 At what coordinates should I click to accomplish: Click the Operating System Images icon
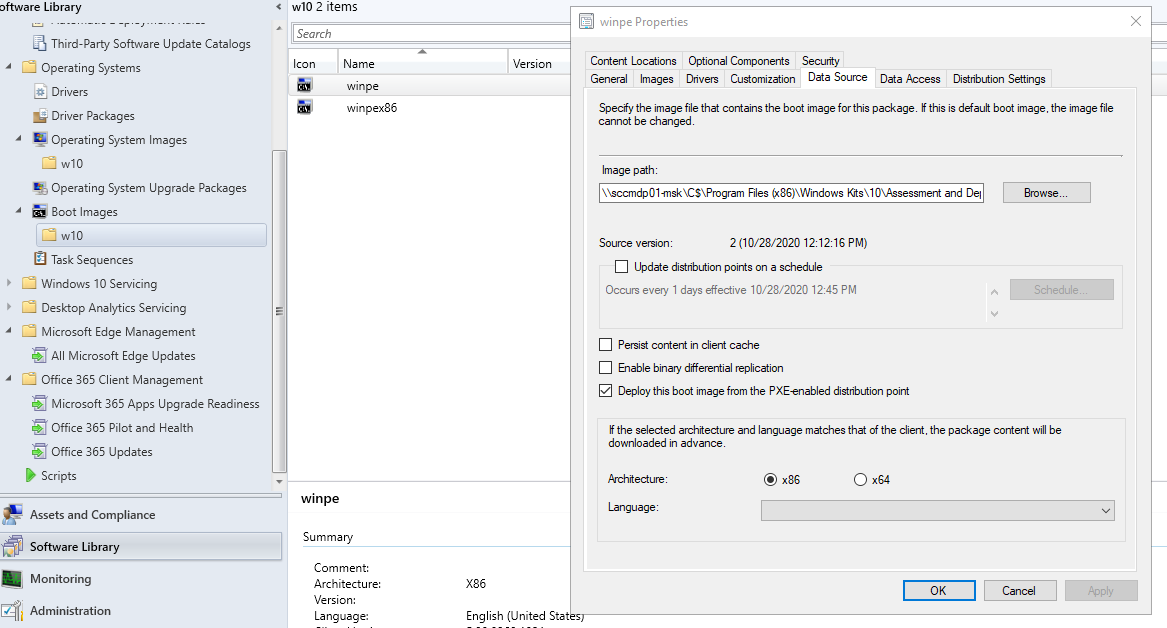pos(40,139)
